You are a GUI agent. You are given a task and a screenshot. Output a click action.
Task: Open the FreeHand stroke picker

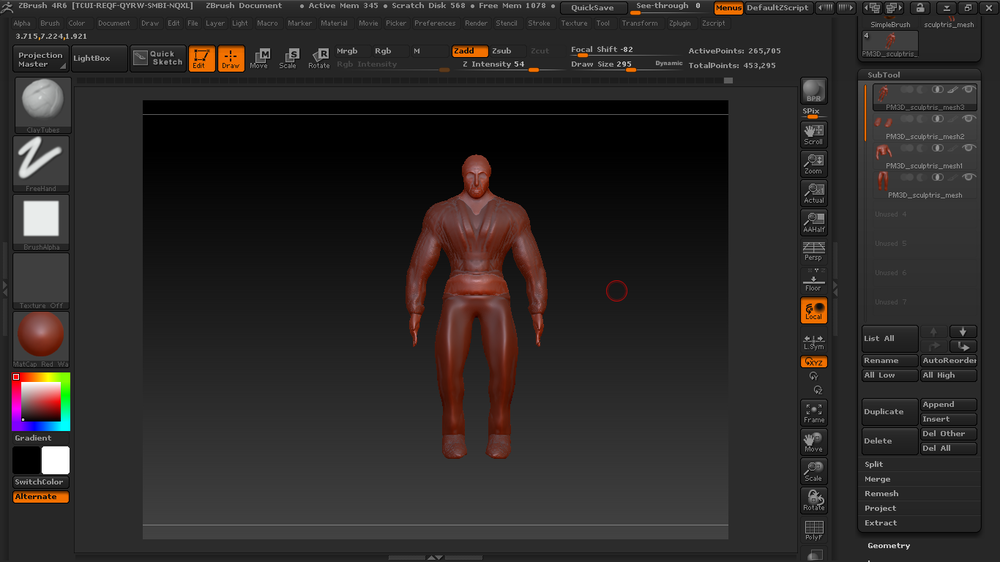point(41,163)
